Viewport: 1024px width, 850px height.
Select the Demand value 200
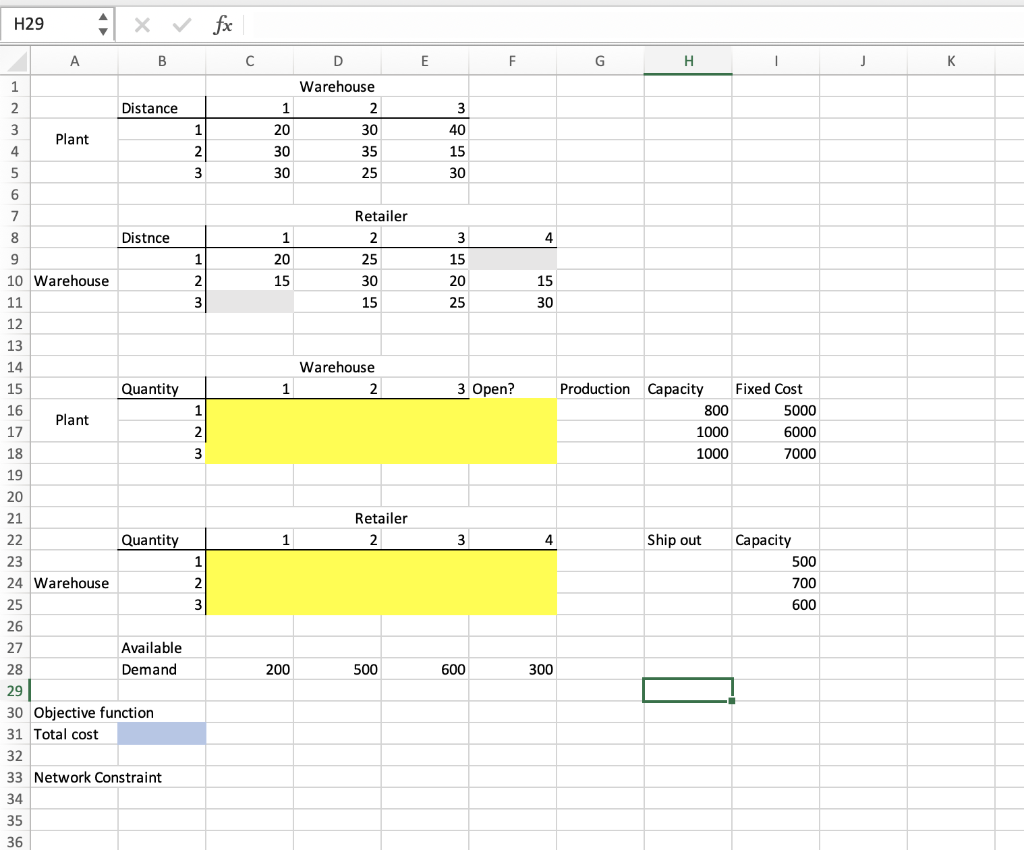249,669
